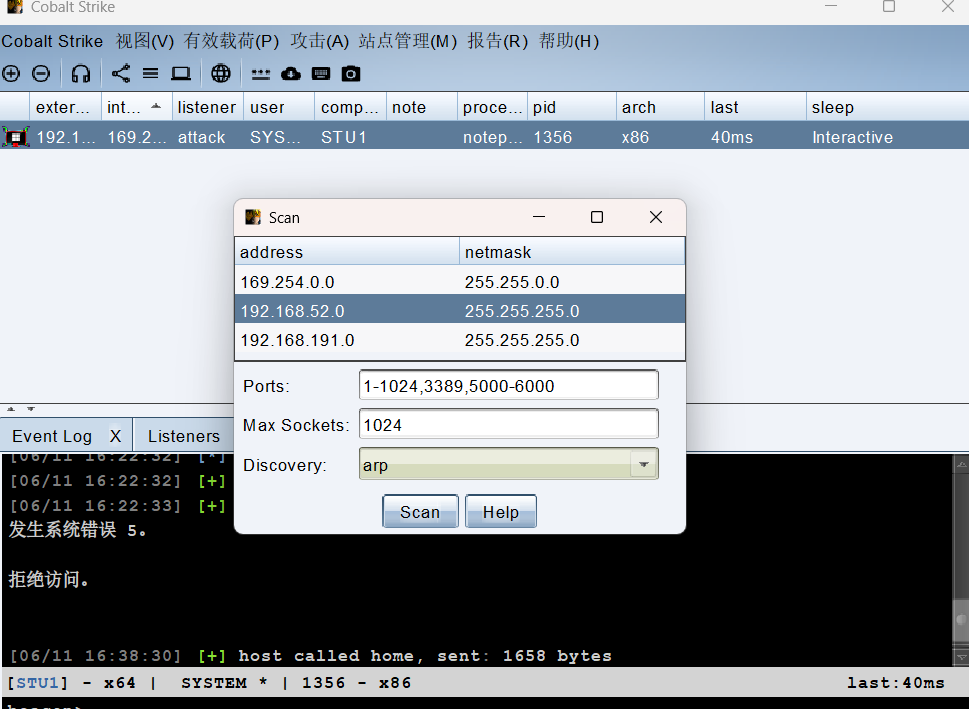
Task: Open the 报告(R) menu
Action: pos(497,41)
